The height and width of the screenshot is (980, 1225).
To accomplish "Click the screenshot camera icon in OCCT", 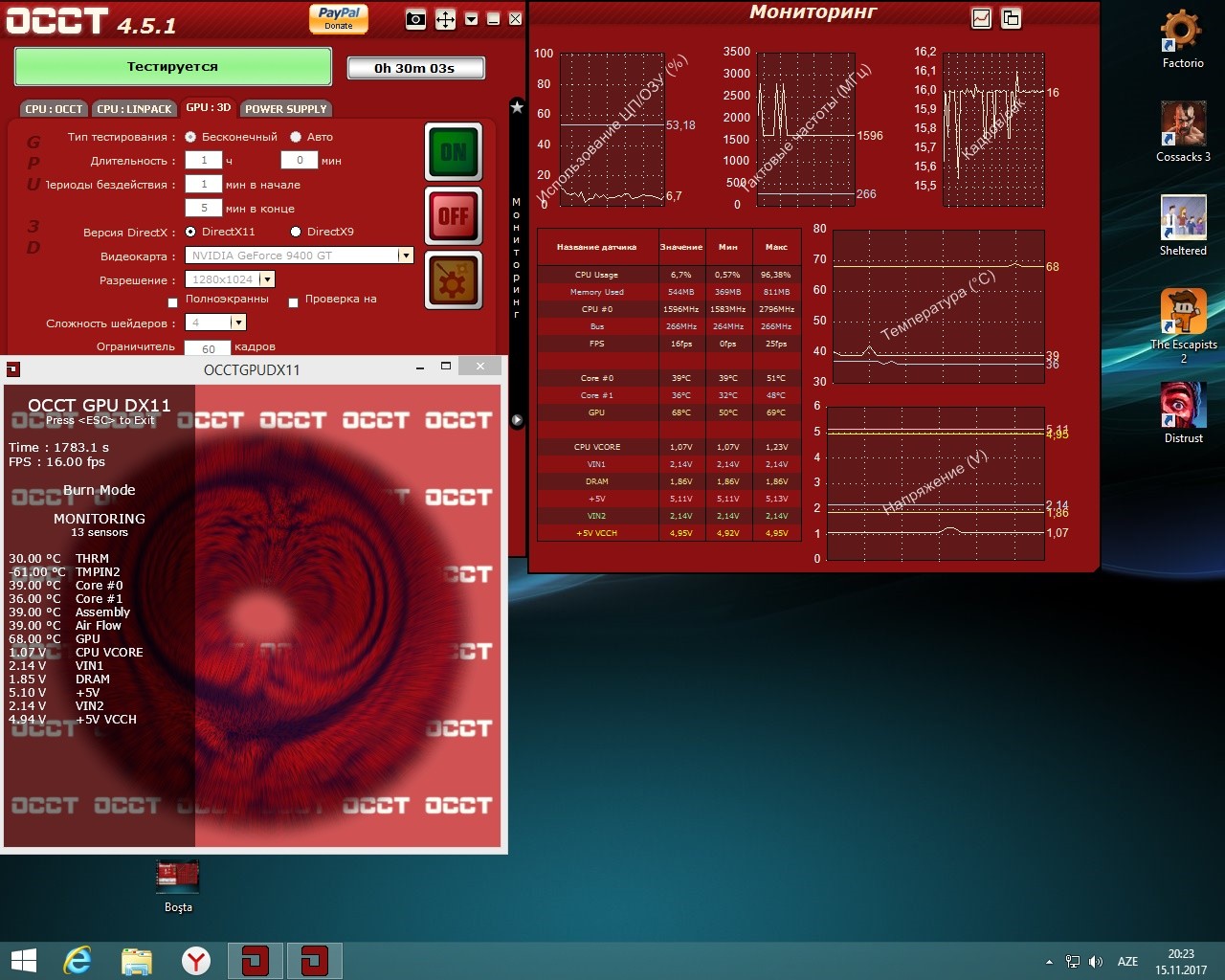I will tap(415, 19).
